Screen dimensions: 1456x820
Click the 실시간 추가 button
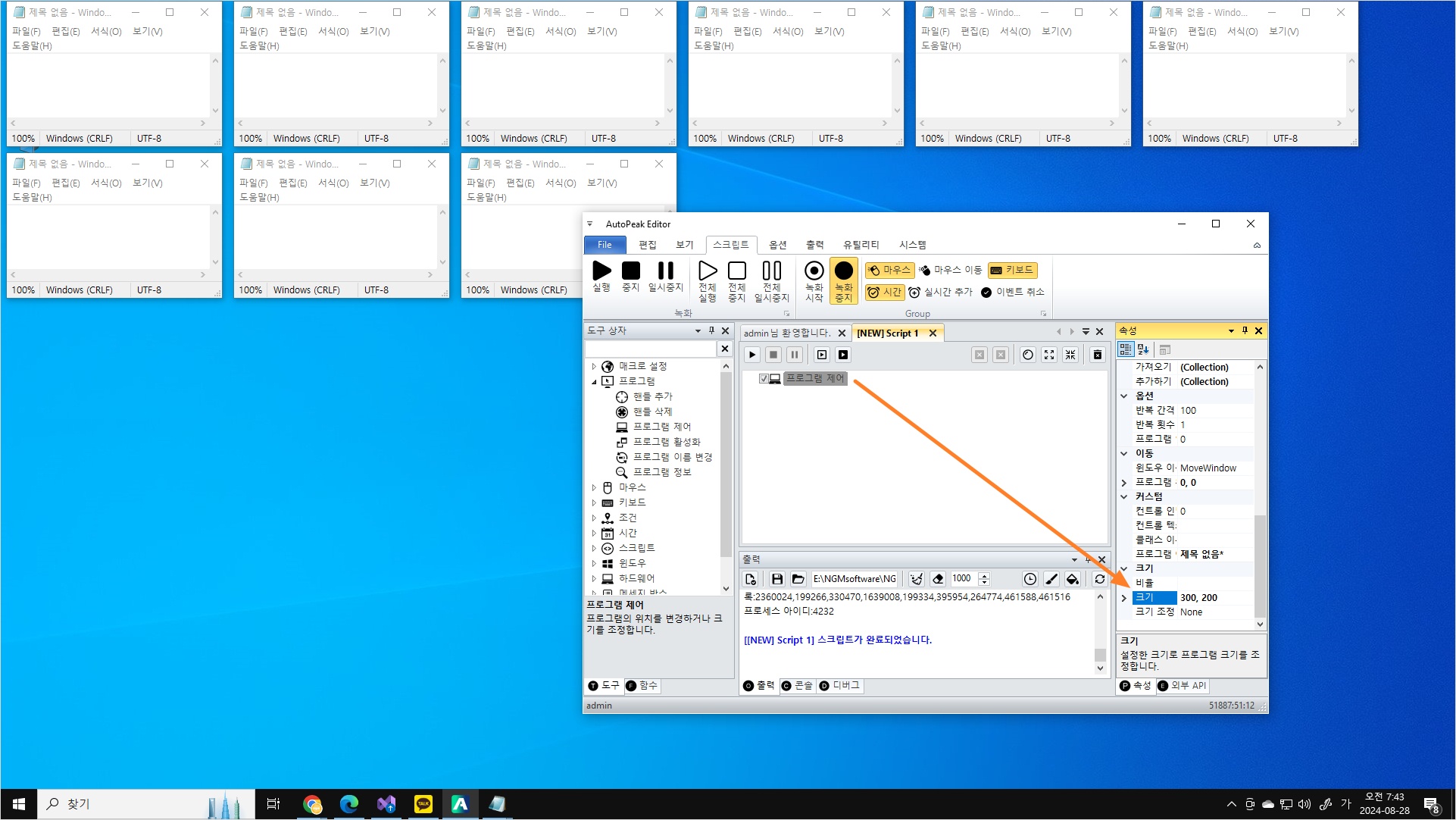coord(940,292)
